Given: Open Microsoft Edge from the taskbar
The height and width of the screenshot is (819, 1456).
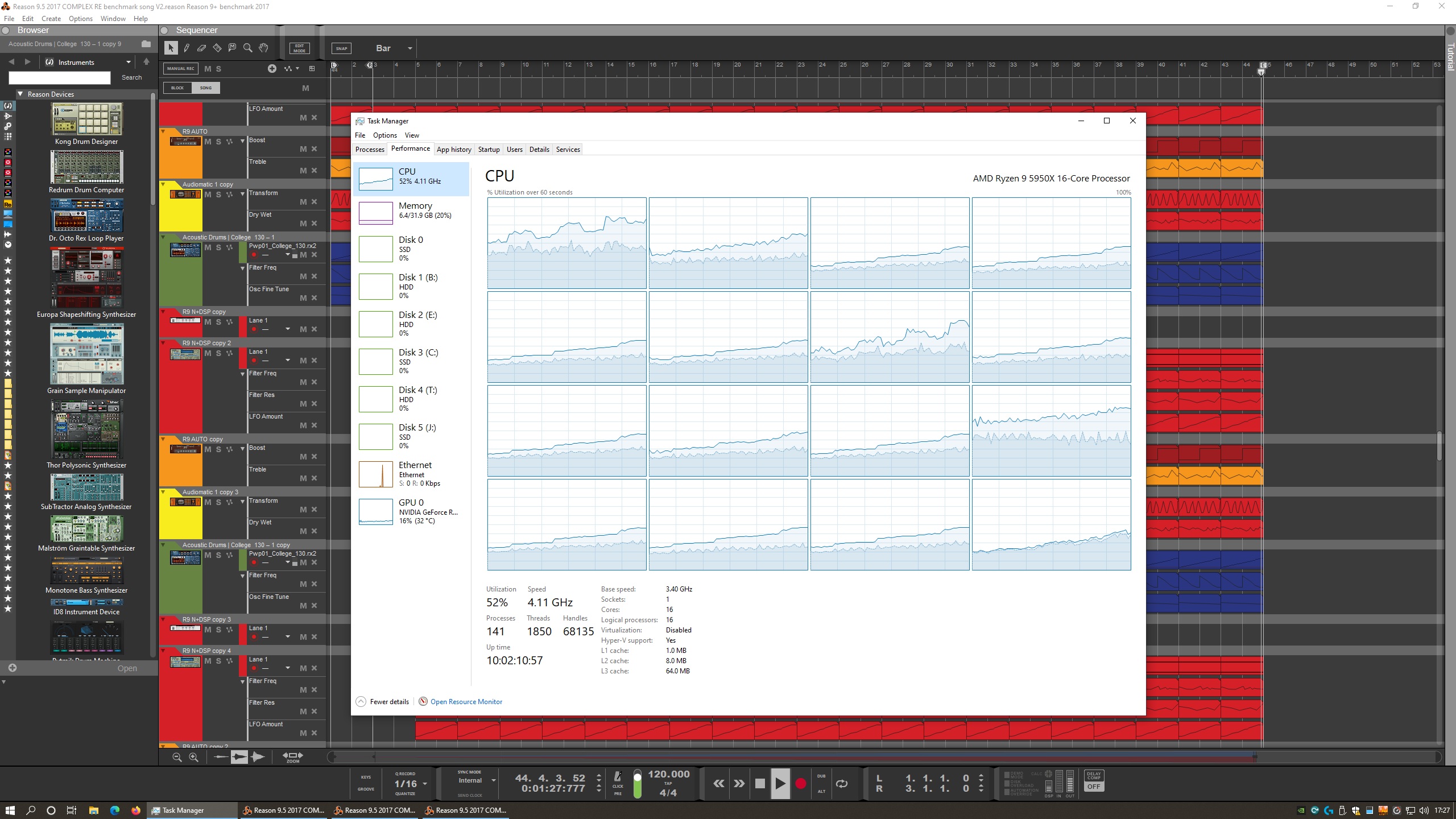Looking at the screenshot, I should pos(115,810).
